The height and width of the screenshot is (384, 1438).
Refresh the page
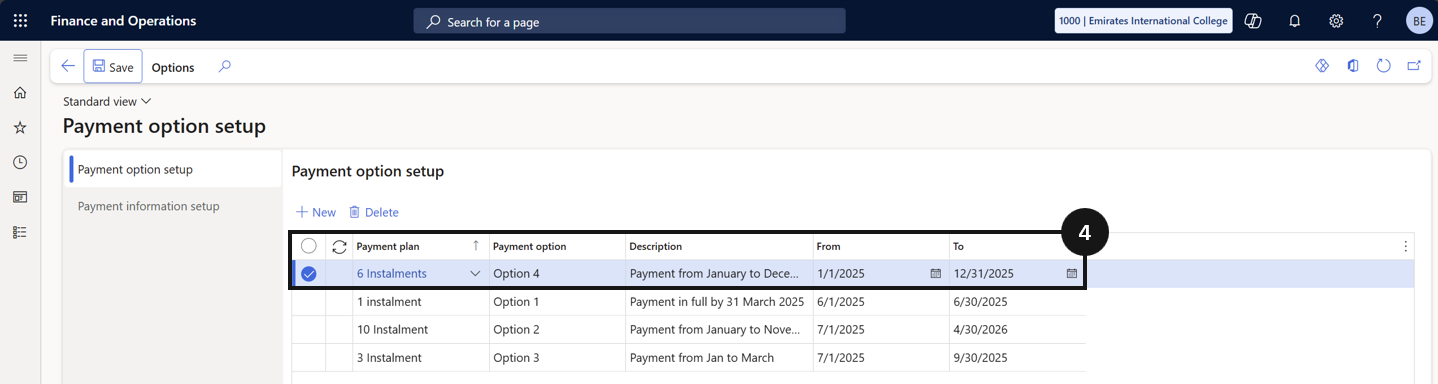point(1384,66)
